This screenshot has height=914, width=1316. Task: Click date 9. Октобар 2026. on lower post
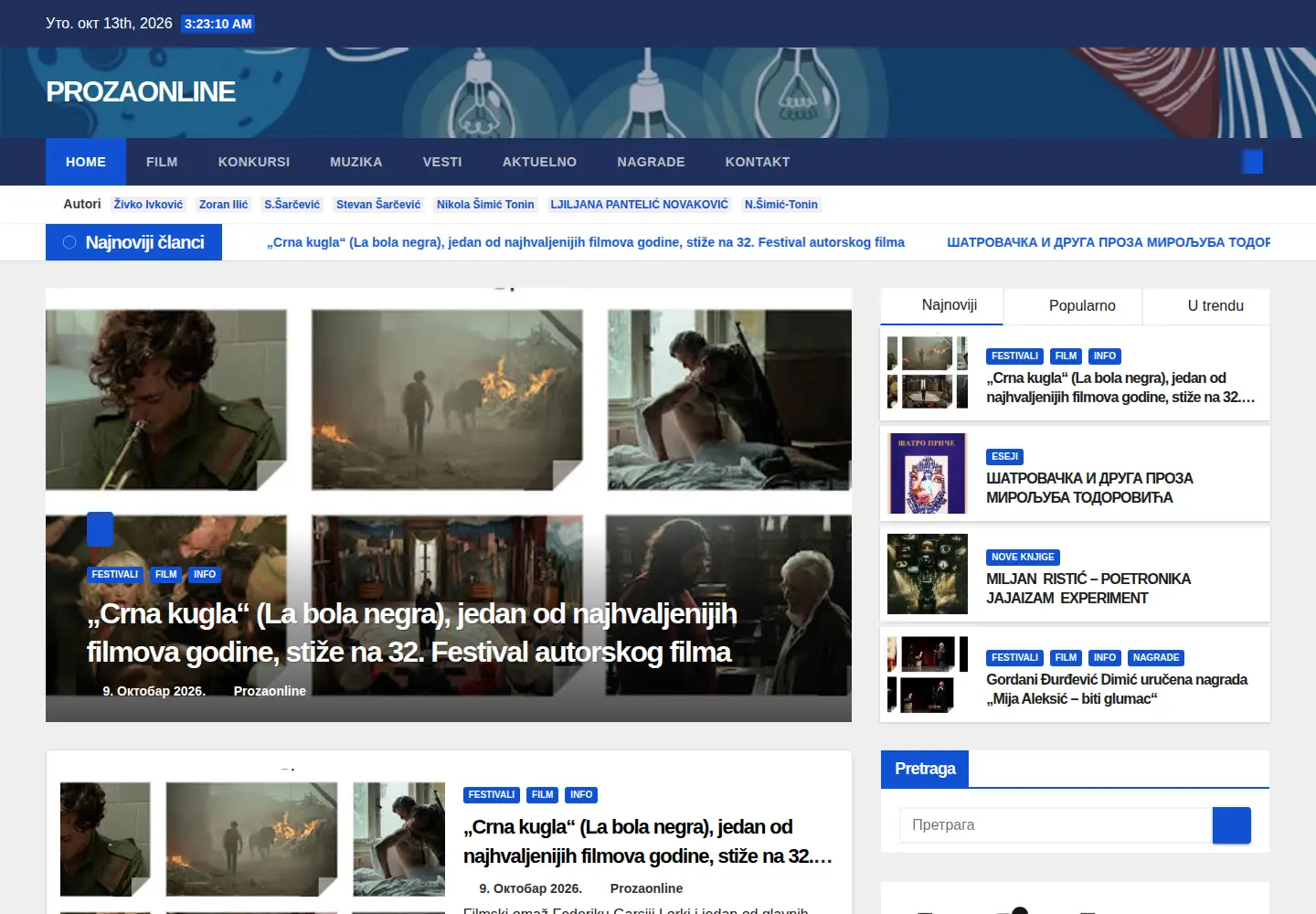530,888
